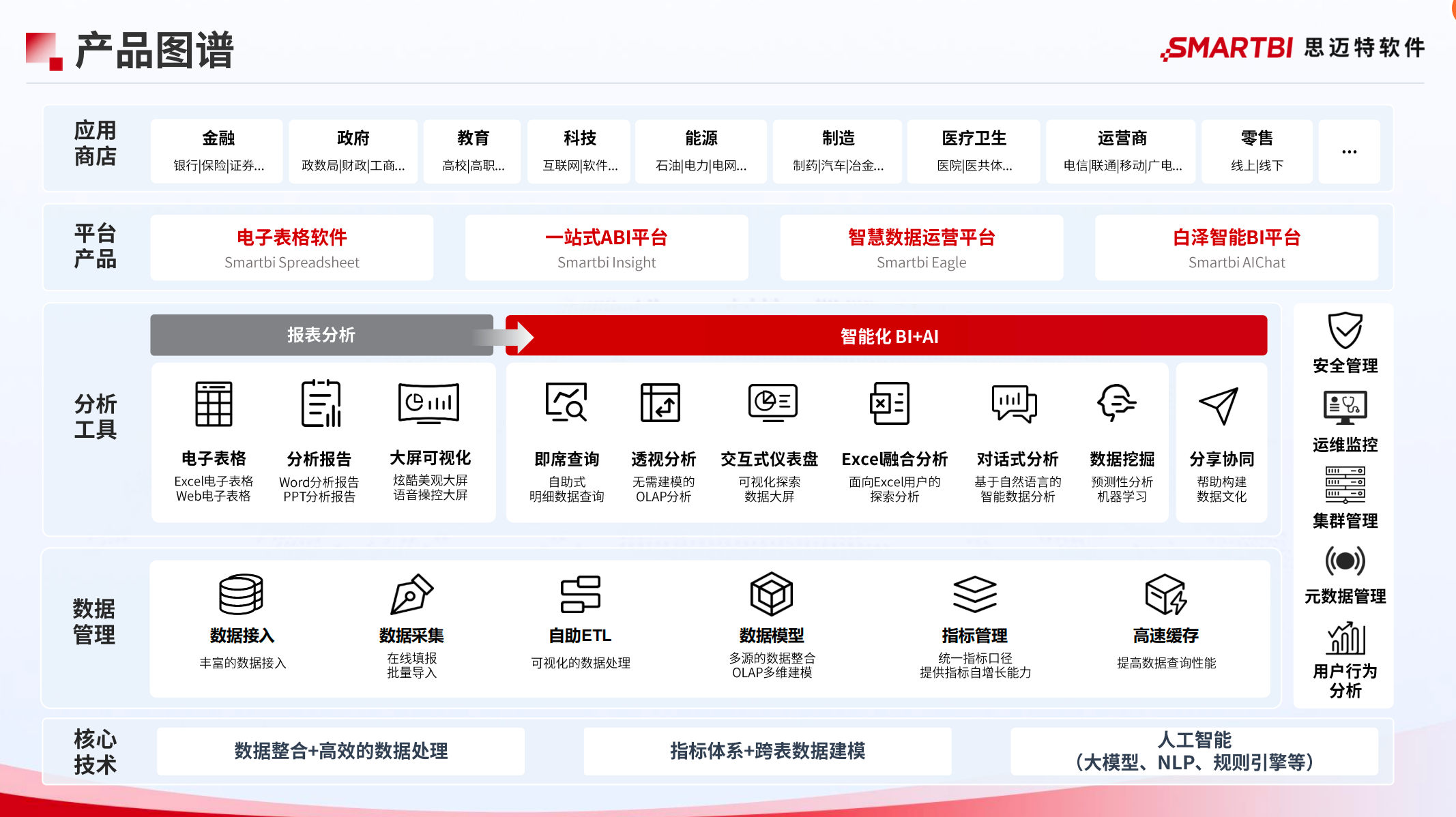Click the 用户行为分析 chart icon
This screenshot has height=817, width=1456.
(1345, 638)
